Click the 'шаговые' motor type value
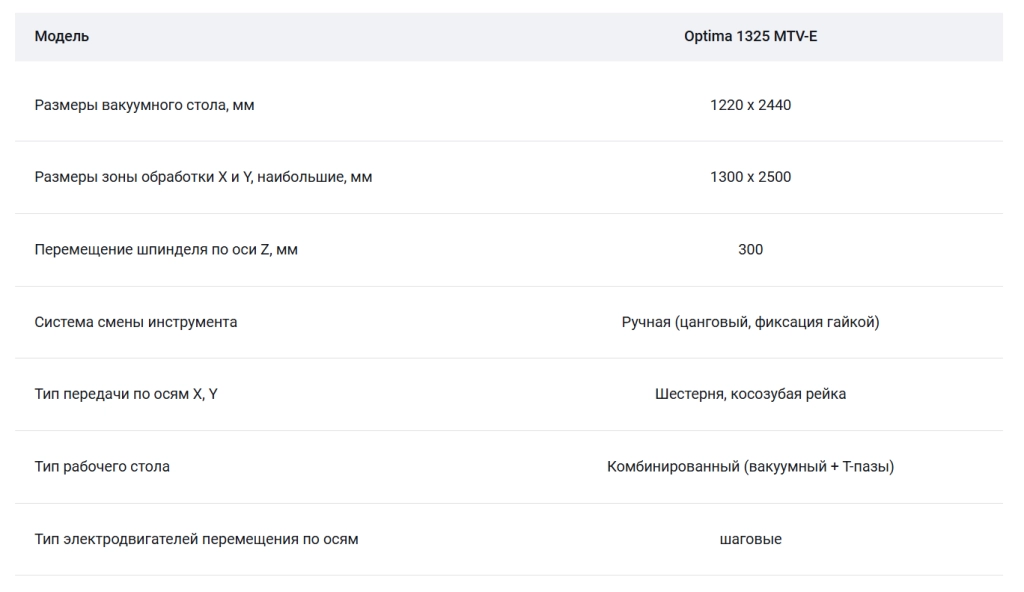Screen dimensions: 1024x592 pos(750,539)
